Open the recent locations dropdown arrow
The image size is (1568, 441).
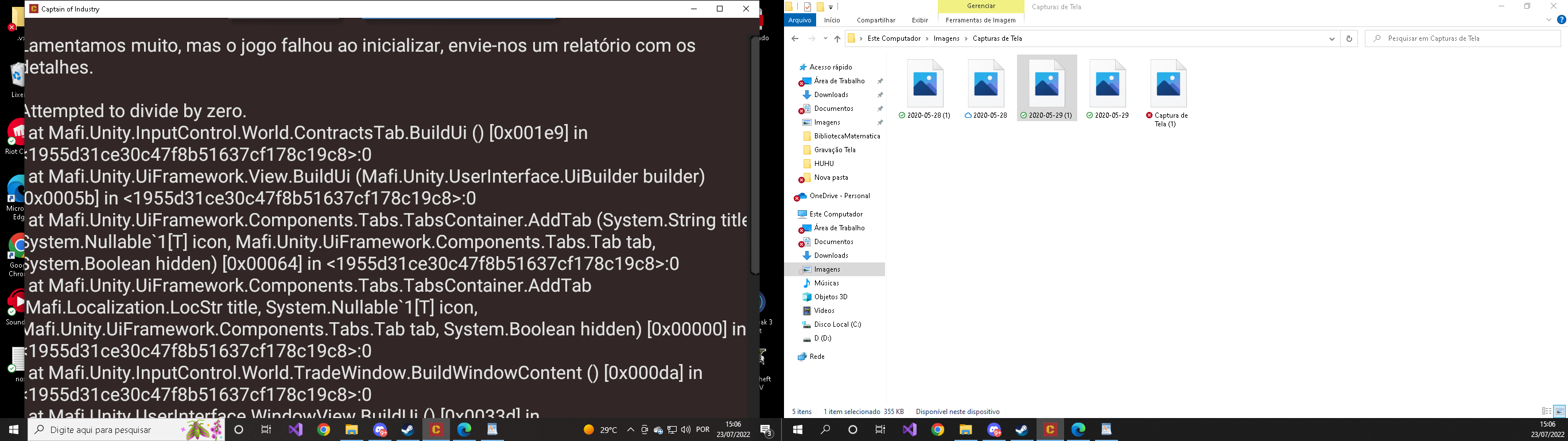[825, 38]
